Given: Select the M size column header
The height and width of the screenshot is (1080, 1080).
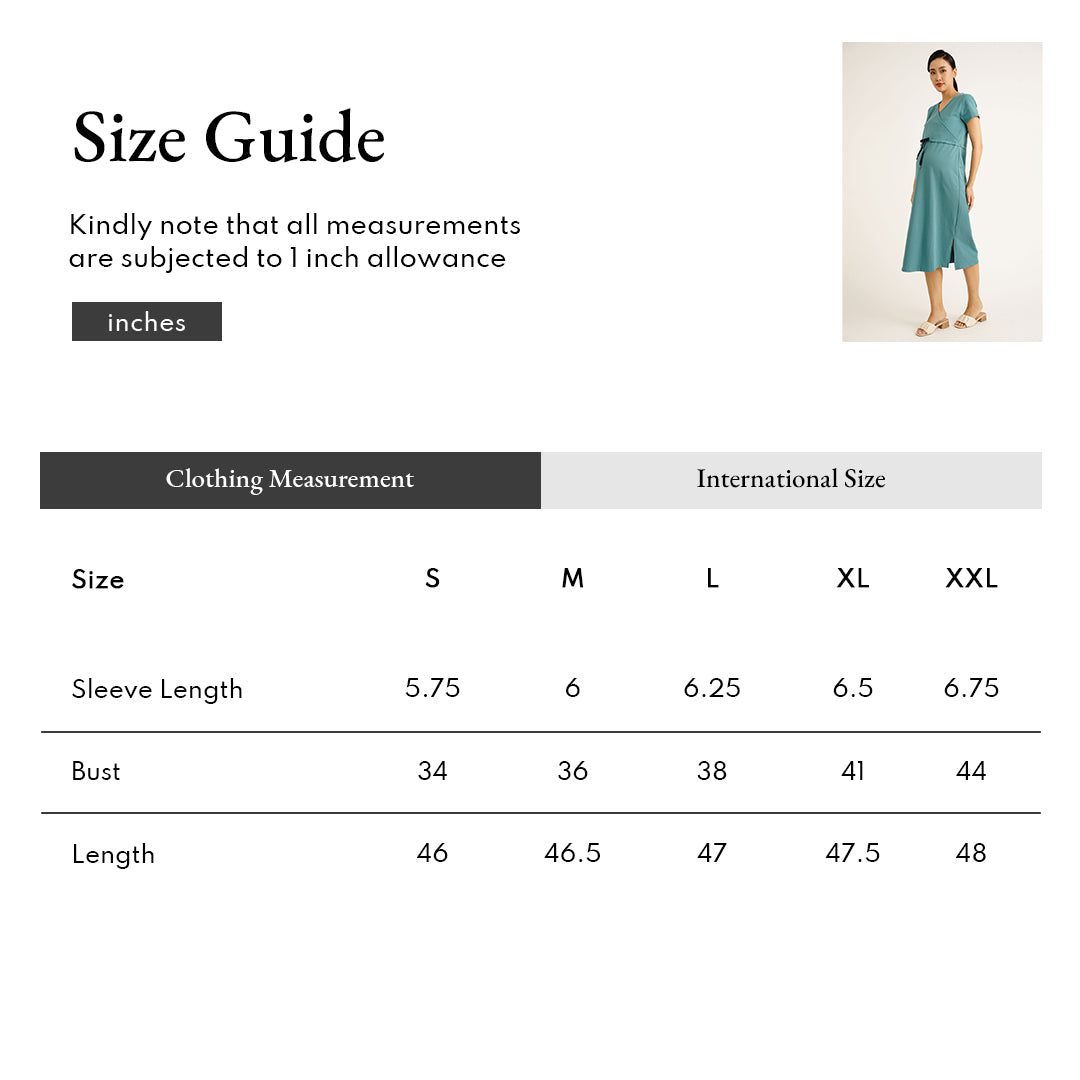Looking at the screenshot, I should tap(572, 578).
